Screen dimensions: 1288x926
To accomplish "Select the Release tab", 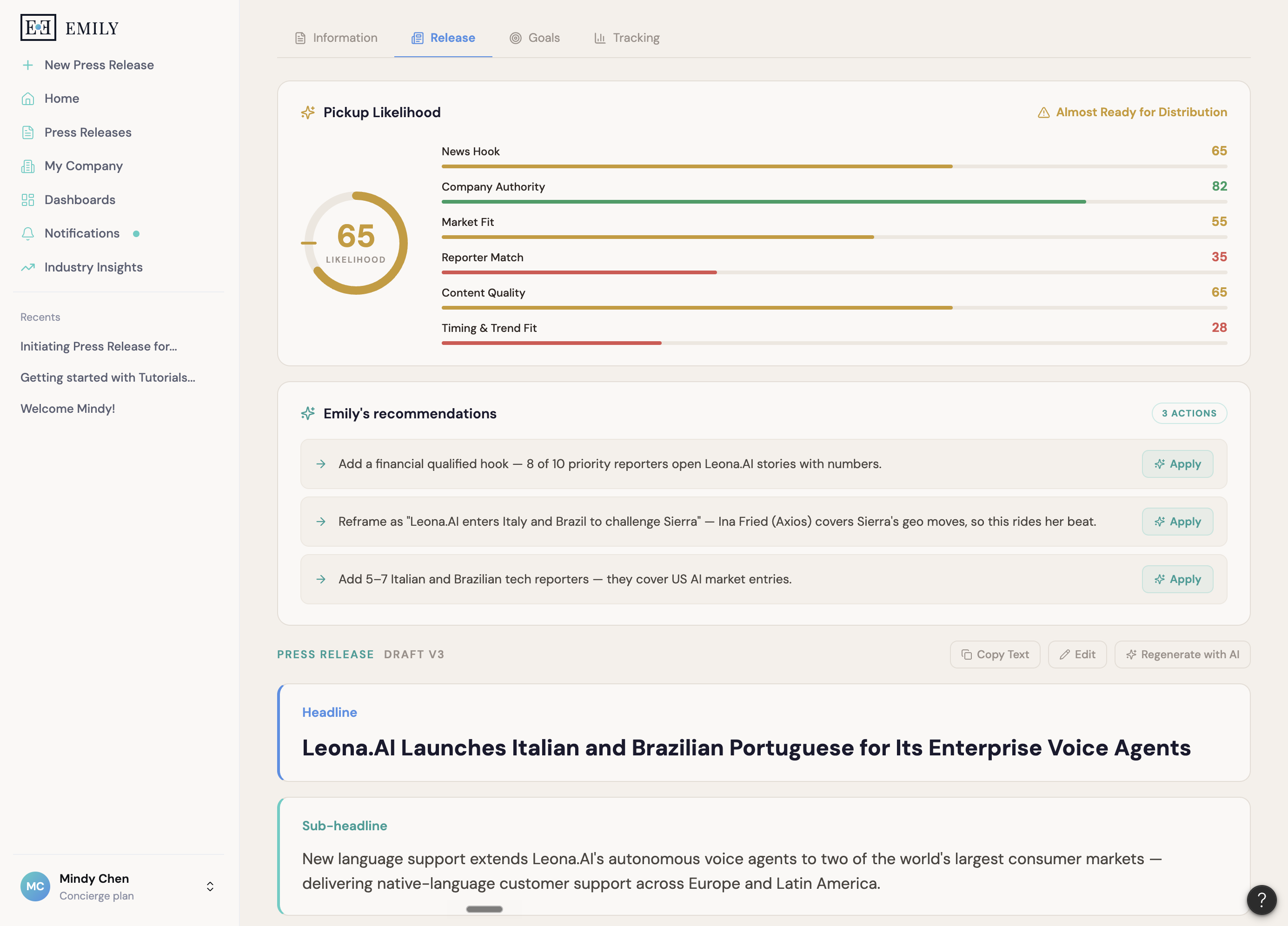I will (443, 38).
